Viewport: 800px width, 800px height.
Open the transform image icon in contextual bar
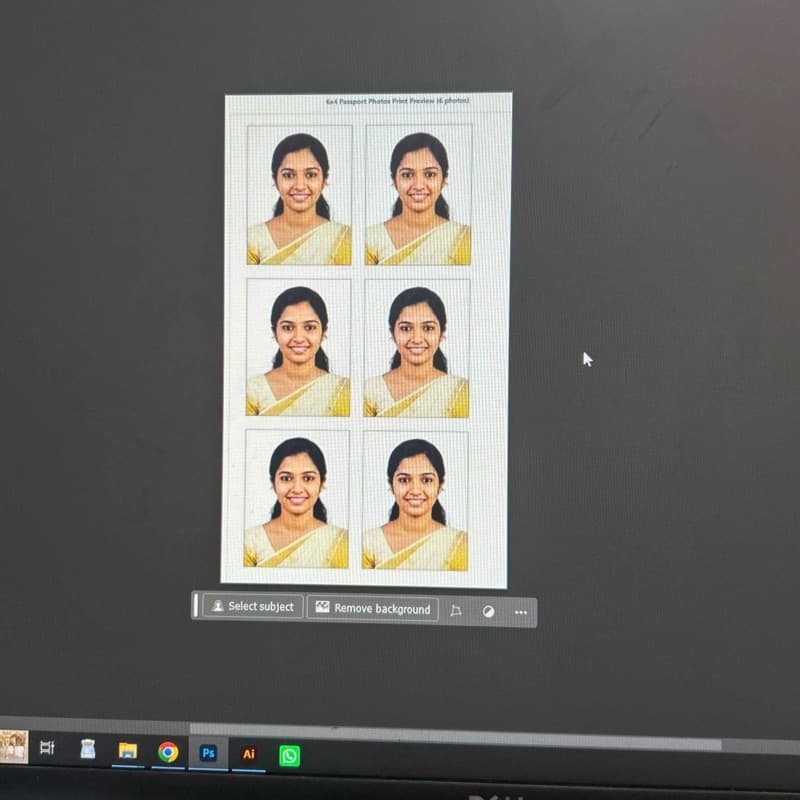click(x=456, y=611)
